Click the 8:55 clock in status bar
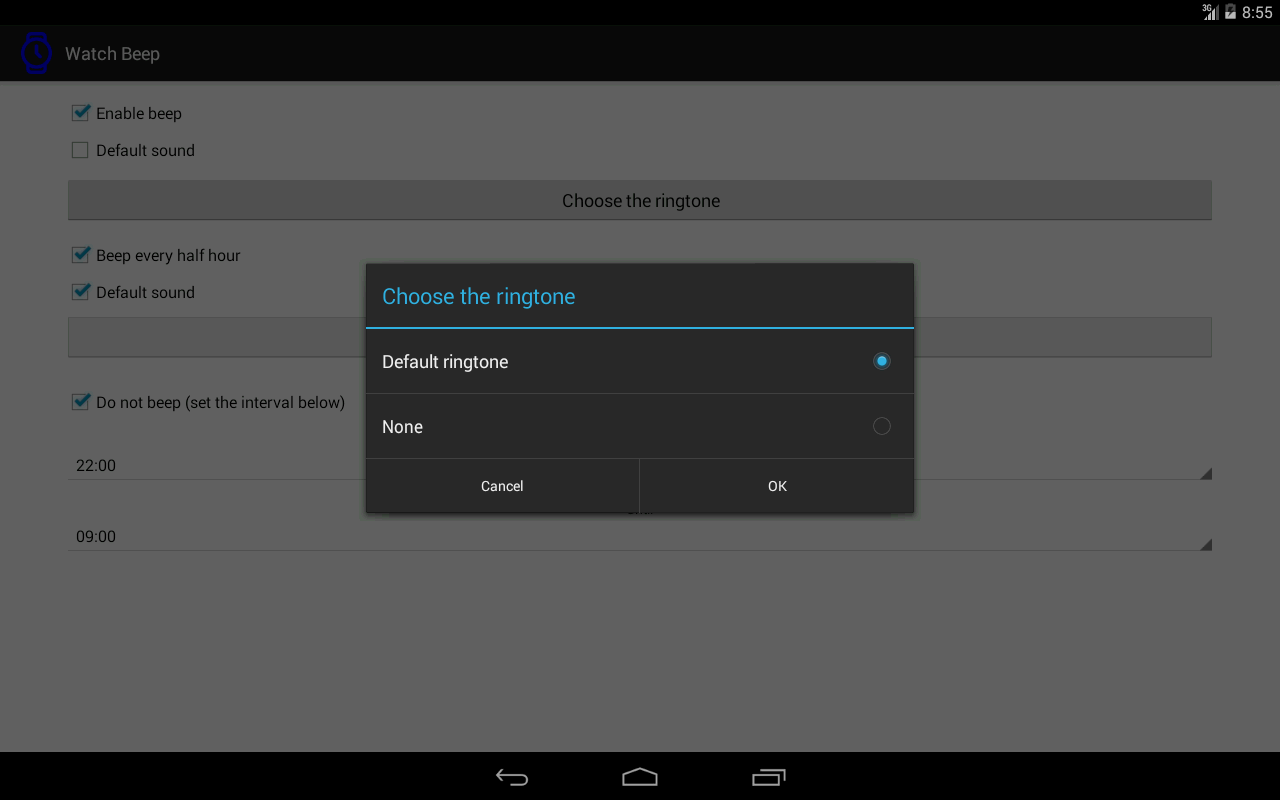 point(1257,12)
